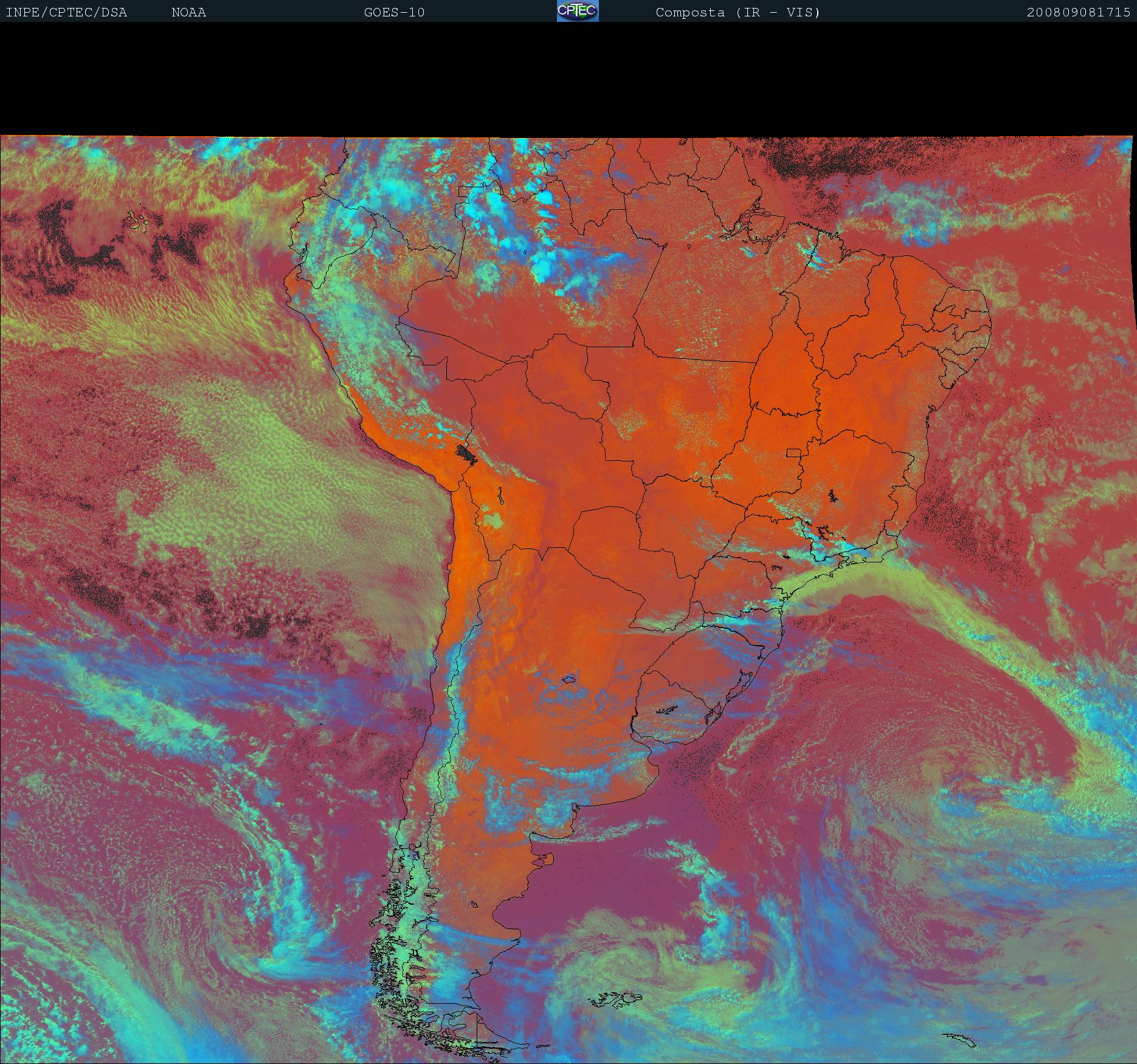Viewport: 1137px width, 1064px height.
Task: Click the 200809081715 timestamp
Action: (1078, 12)
